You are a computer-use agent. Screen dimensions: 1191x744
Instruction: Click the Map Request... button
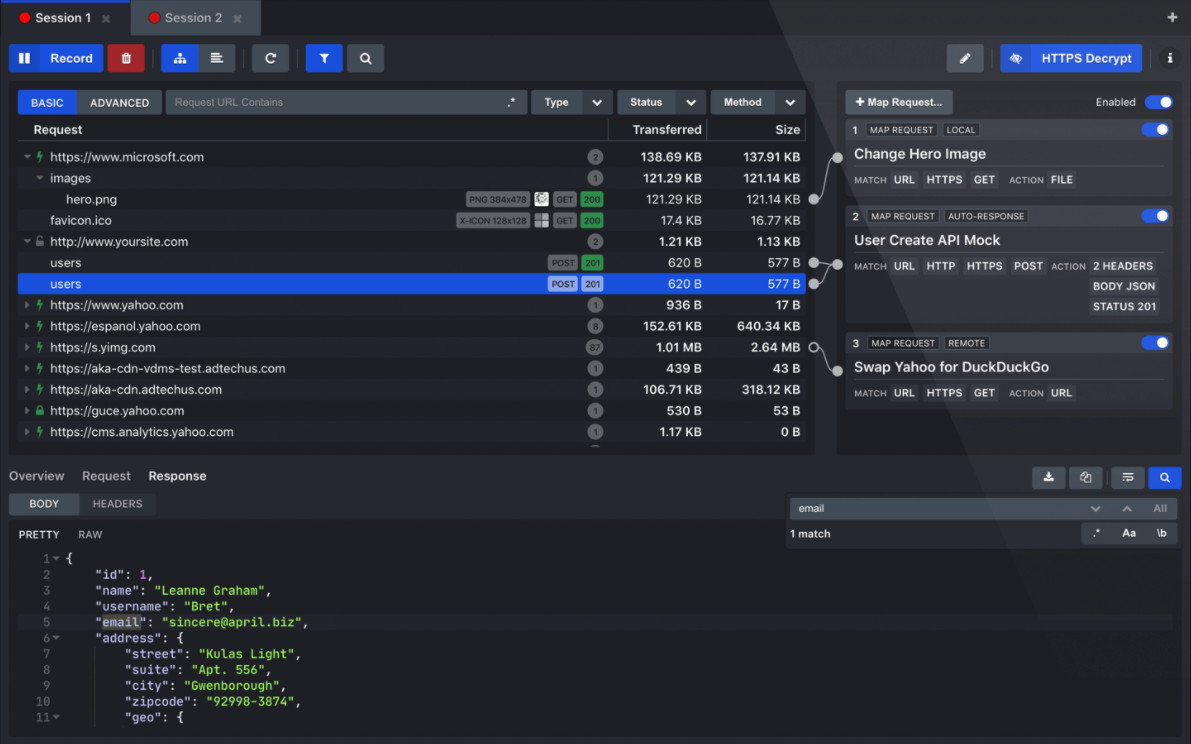click(x=899, y=102)
